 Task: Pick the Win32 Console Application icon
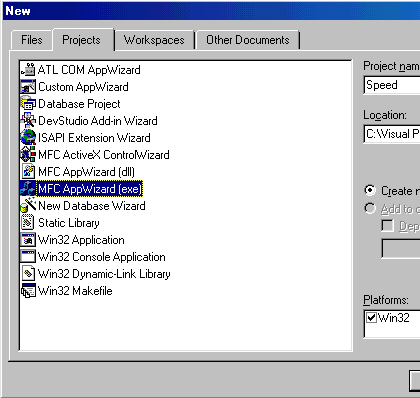coord(28,257)
